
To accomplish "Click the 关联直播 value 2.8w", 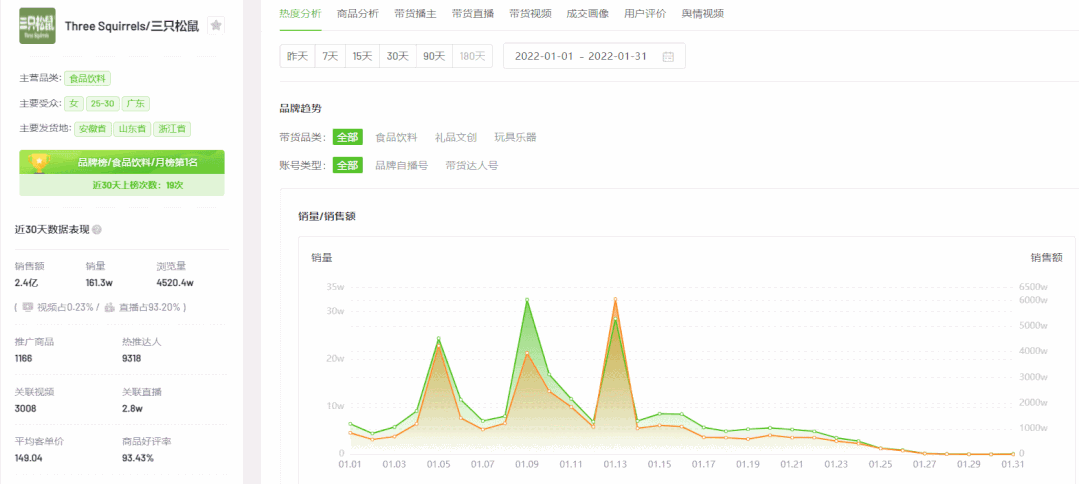I will click(x=132, y=408).
